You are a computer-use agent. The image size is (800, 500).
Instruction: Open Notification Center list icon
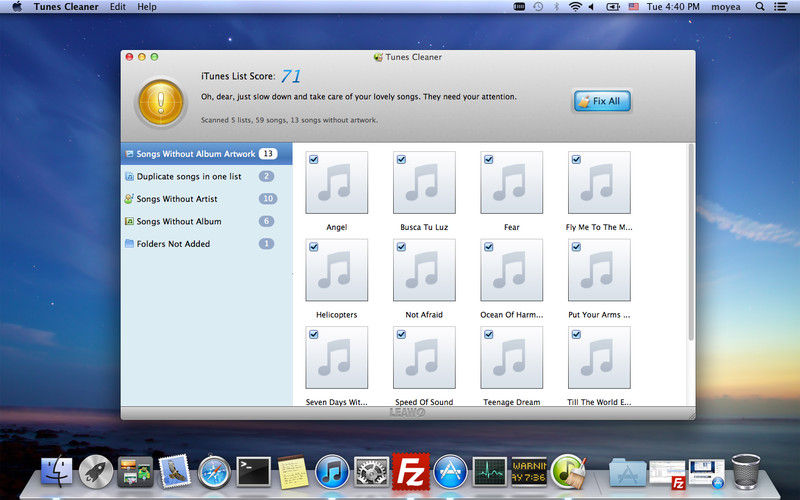coord(781,7)
